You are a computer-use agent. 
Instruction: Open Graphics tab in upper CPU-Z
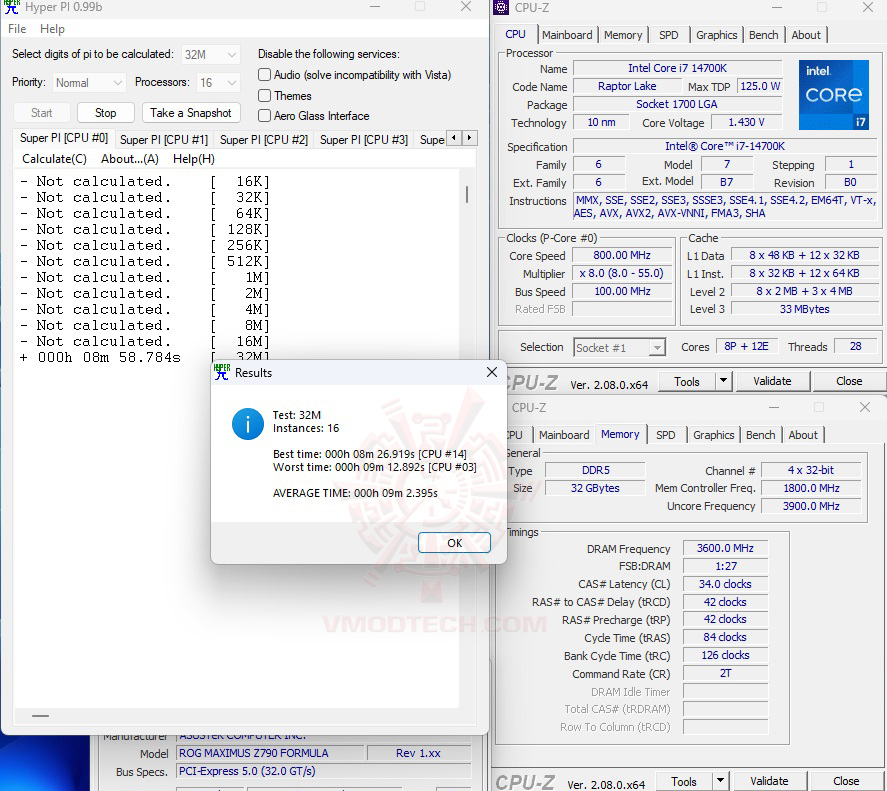716,35
